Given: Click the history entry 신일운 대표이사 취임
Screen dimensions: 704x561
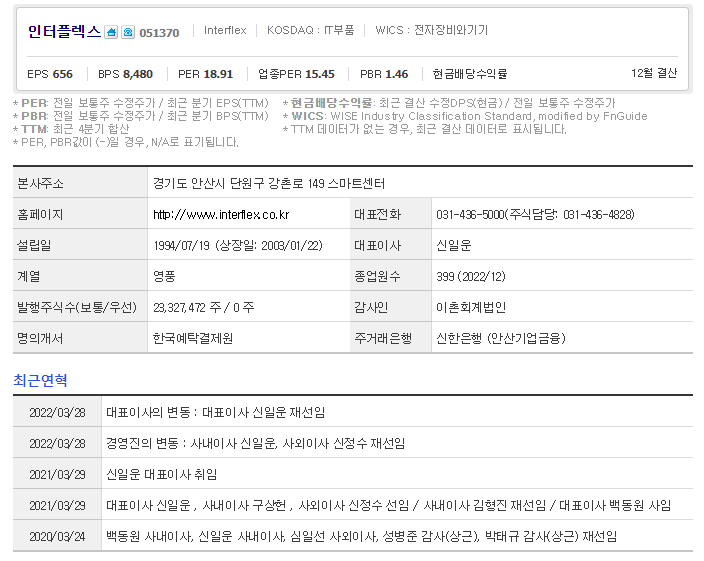Looking at the screenshot, I should coord(162,474).
